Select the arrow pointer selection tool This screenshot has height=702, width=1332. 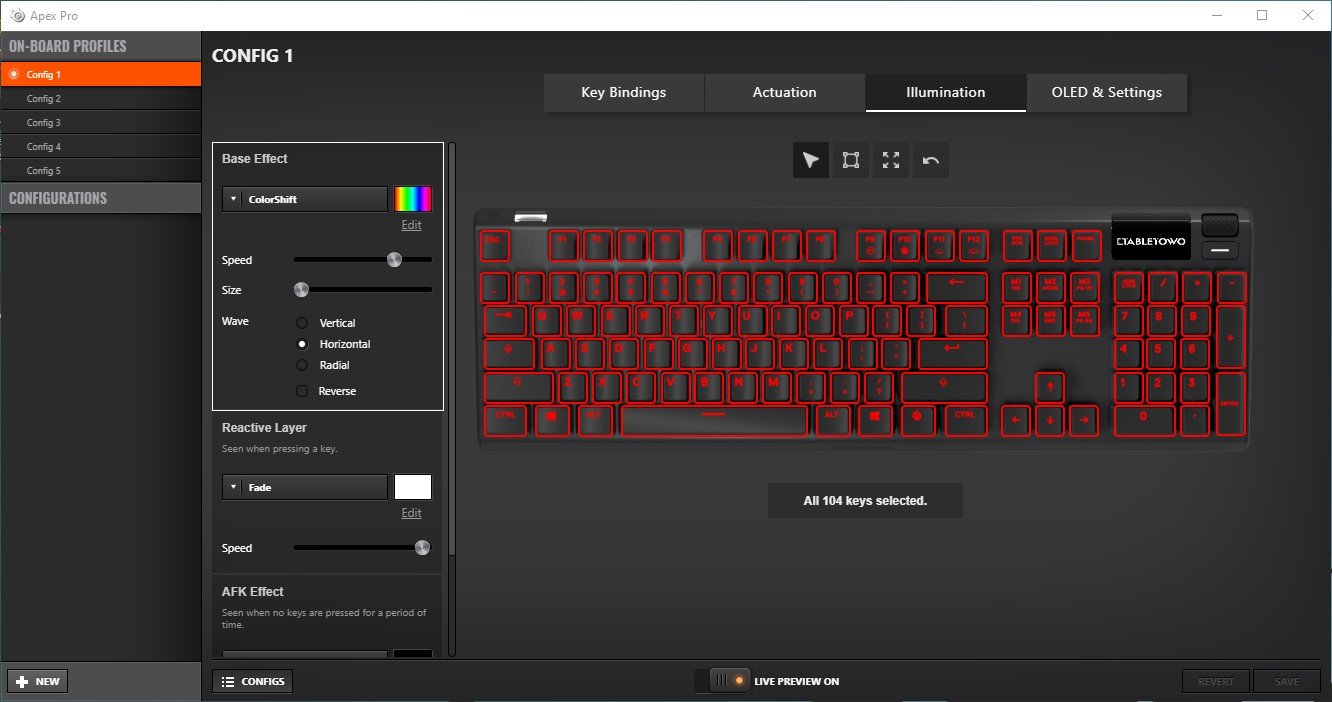click(x=811, y=160)
